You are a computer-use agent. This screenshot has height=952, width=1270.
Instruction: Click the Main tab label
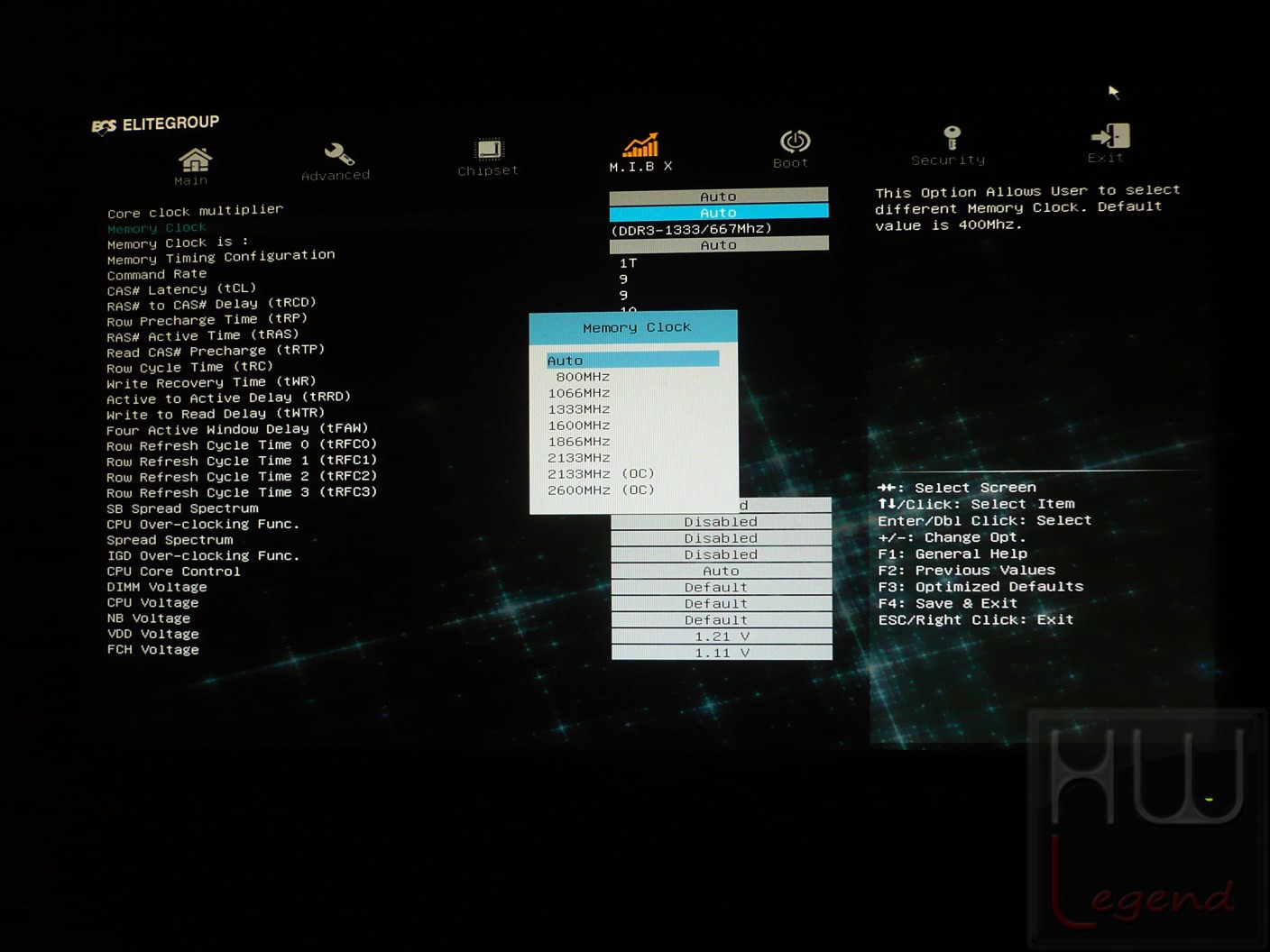tap(190, 180)
